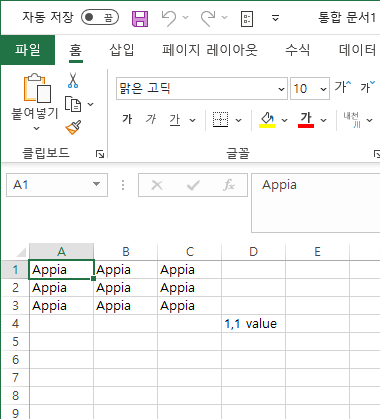Select row 1 header
This screenshot has height=419, width=380.
16,270
